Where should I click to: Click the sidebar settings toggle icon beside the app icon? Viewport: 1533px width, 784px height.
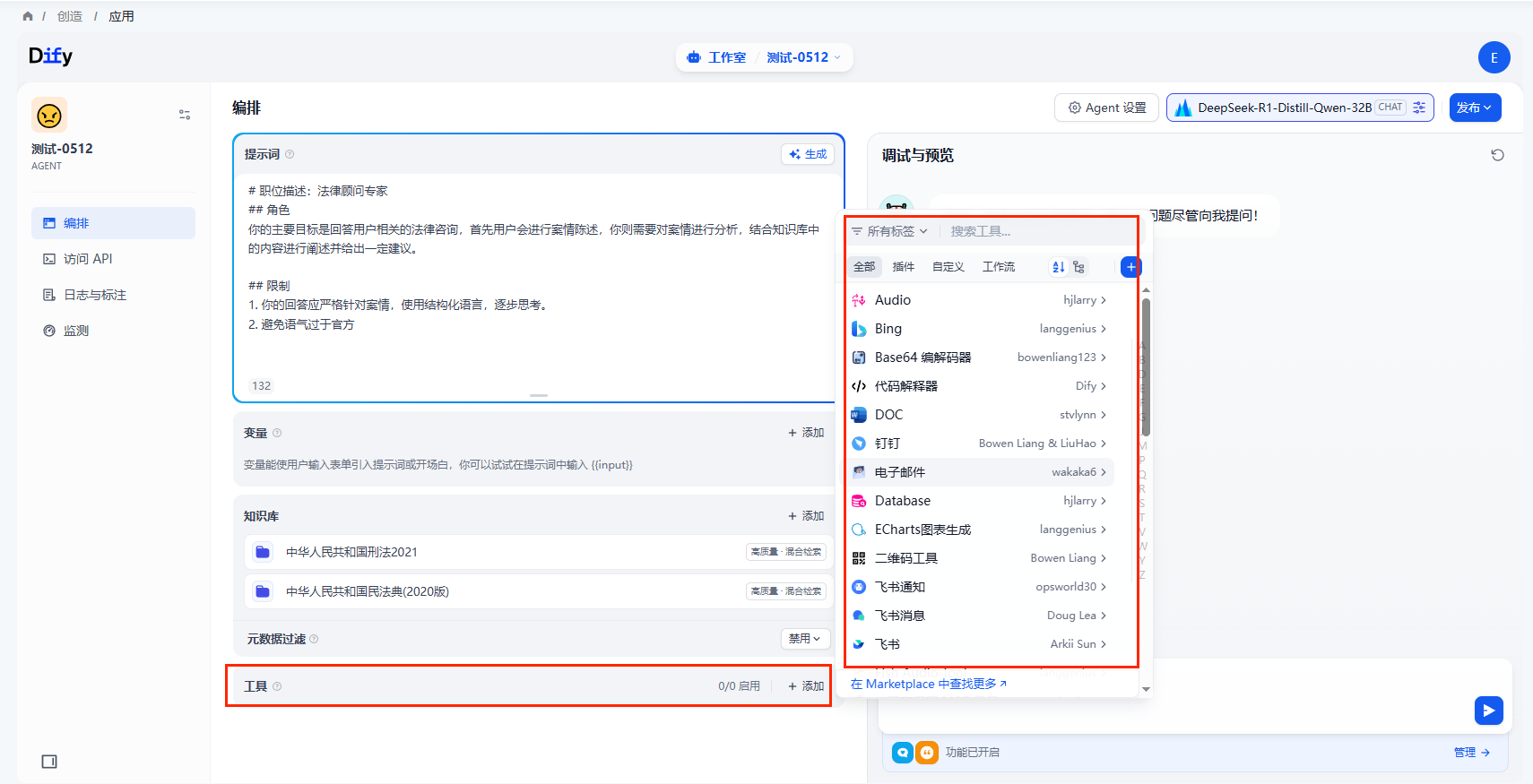185,115
